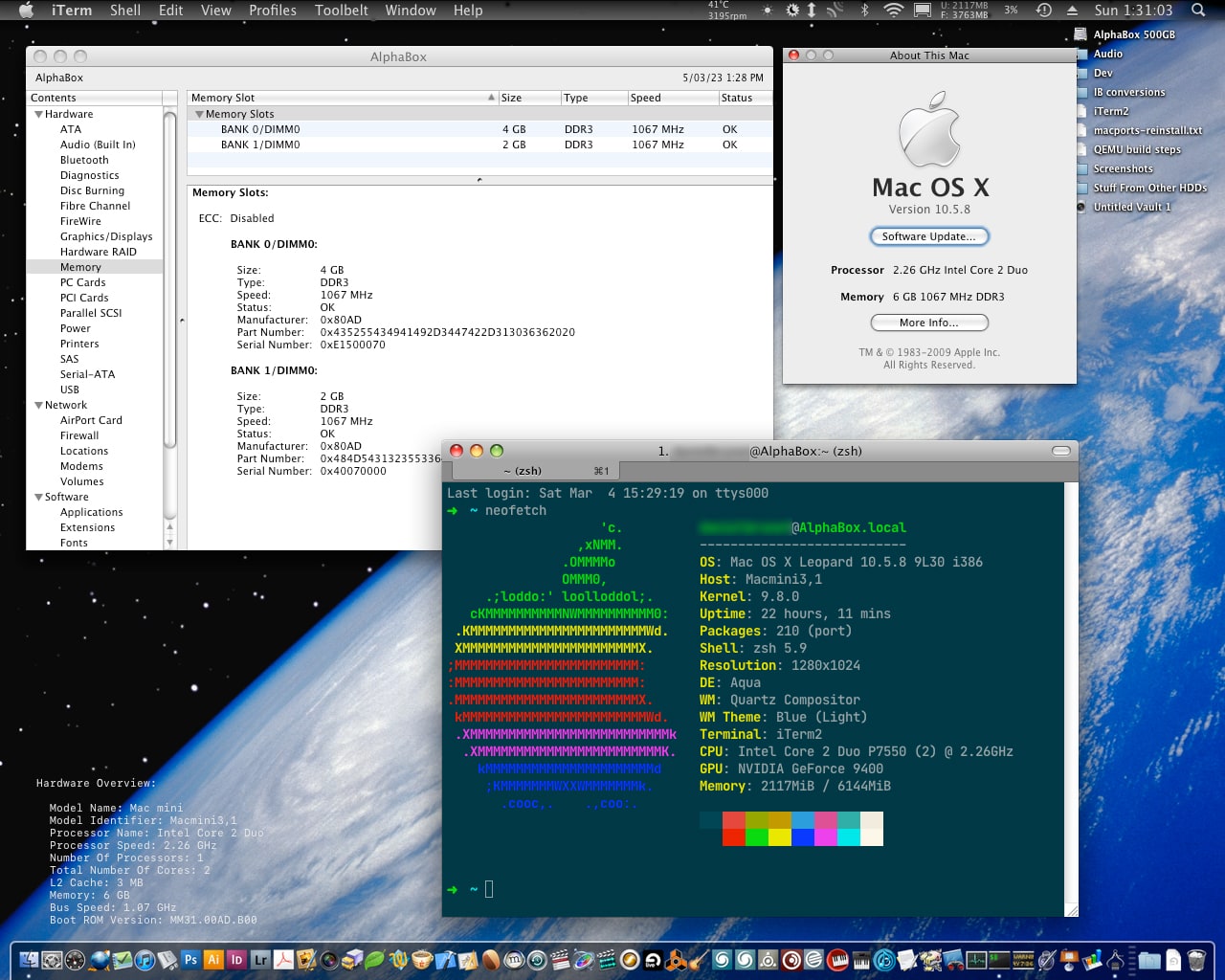
Task: Collapse the Memory Slots disclosure triangle
Action: [199, 114]
